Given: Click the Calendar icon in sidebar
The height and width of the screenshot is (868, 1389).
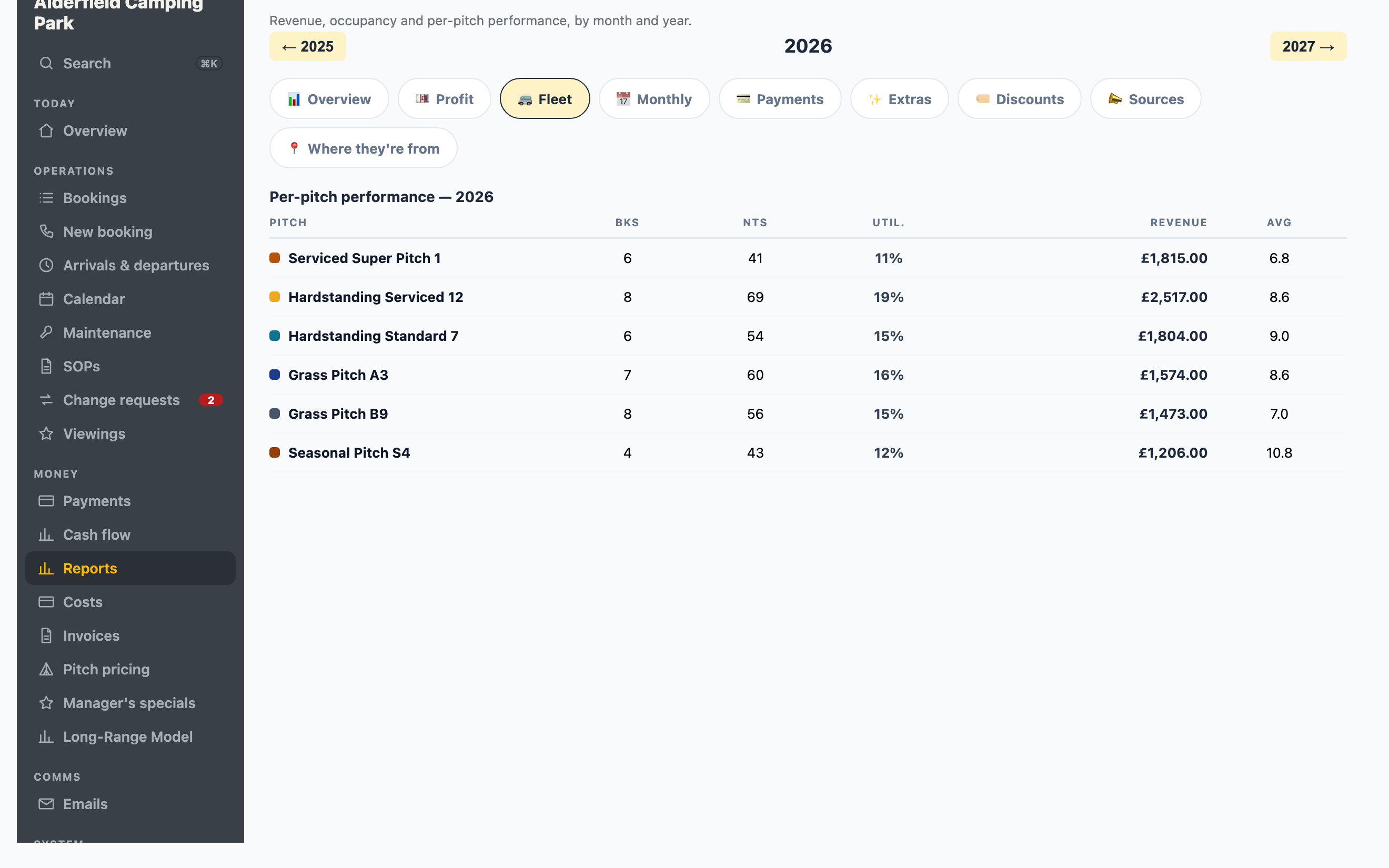Looking at the screenshot, I should [46, 299].
